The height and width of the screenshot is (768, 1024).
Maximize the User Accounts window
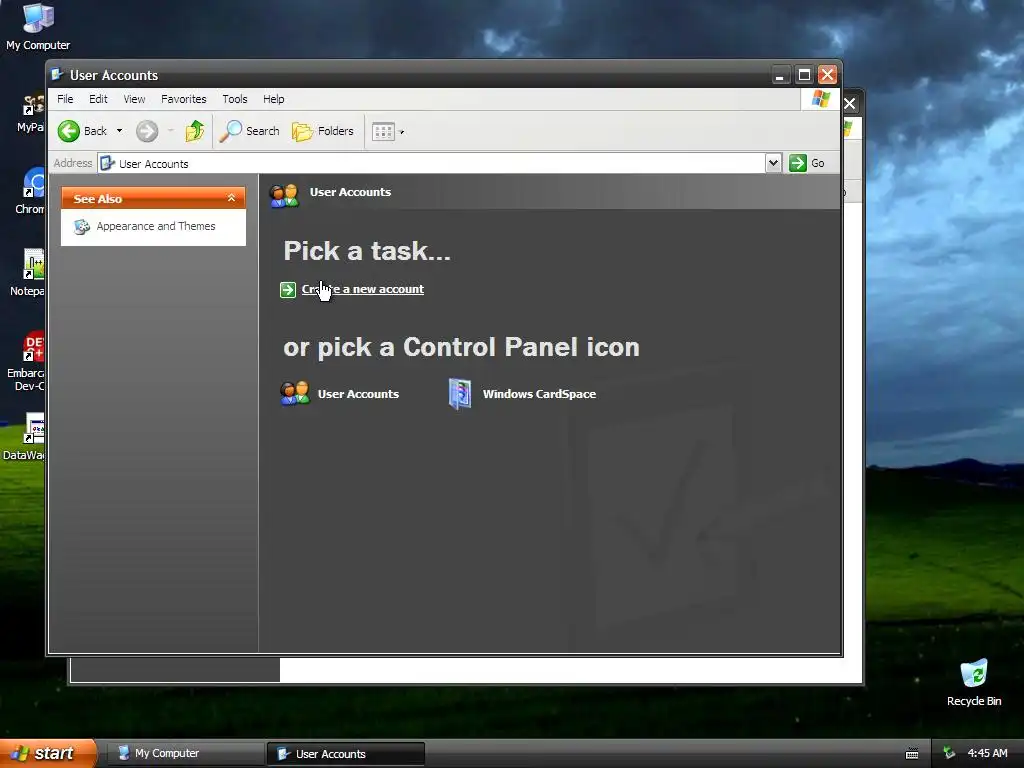[x=804, y=75]
